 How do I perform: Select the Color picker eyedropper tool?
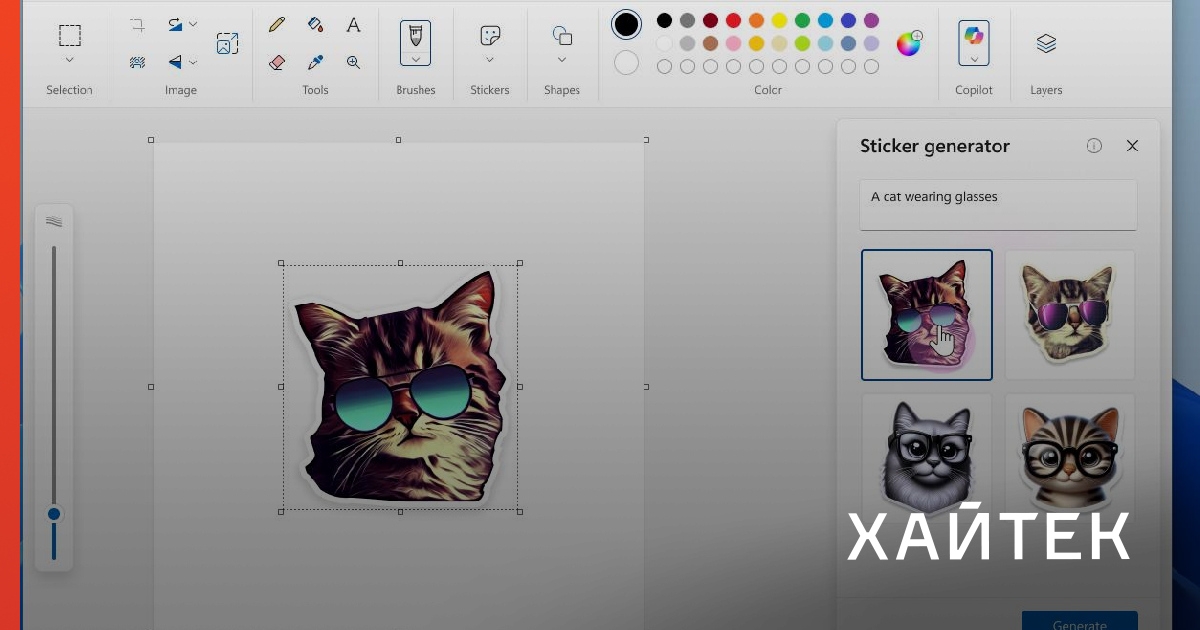click(x=315, y=62)
